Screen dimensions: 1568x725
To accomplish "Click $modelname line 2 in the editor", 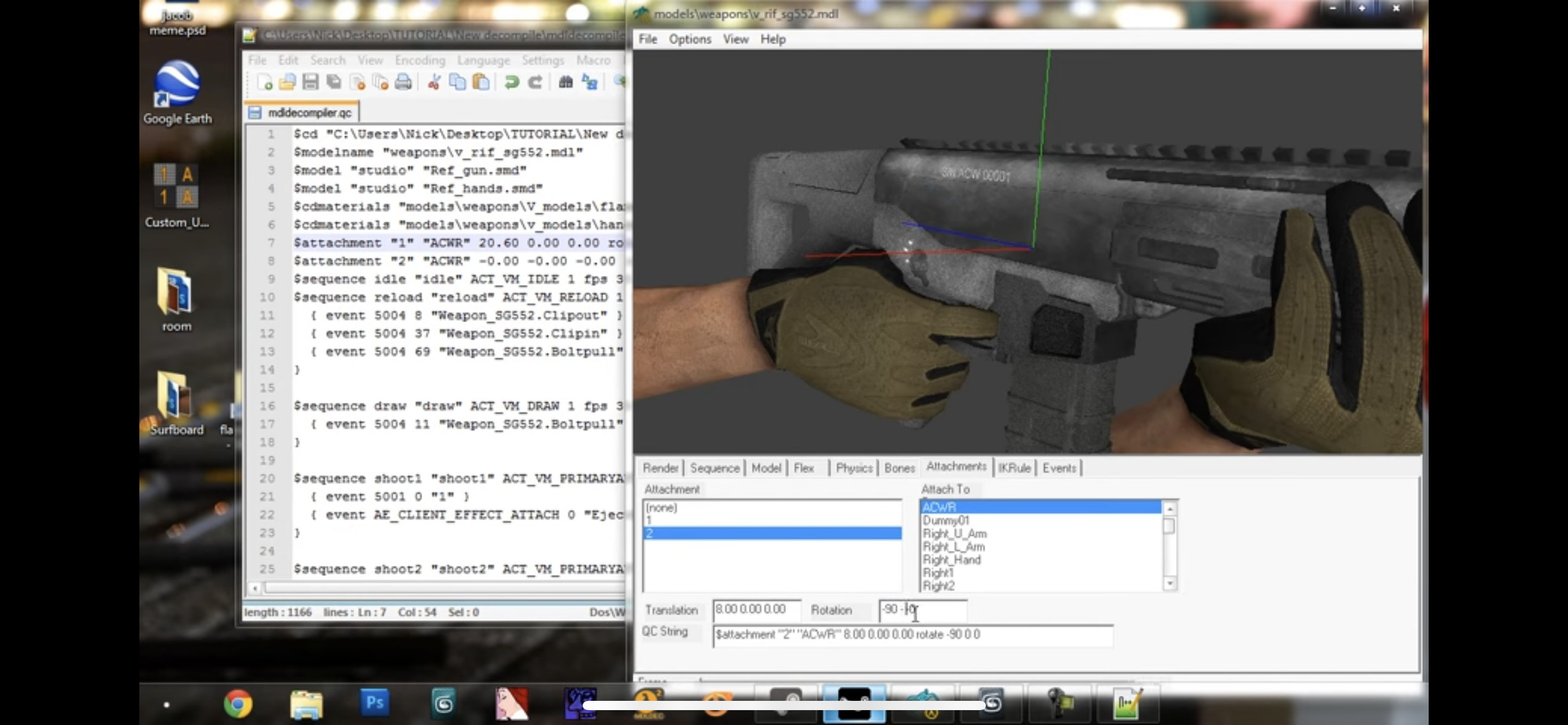I will [x=438, y=152].
